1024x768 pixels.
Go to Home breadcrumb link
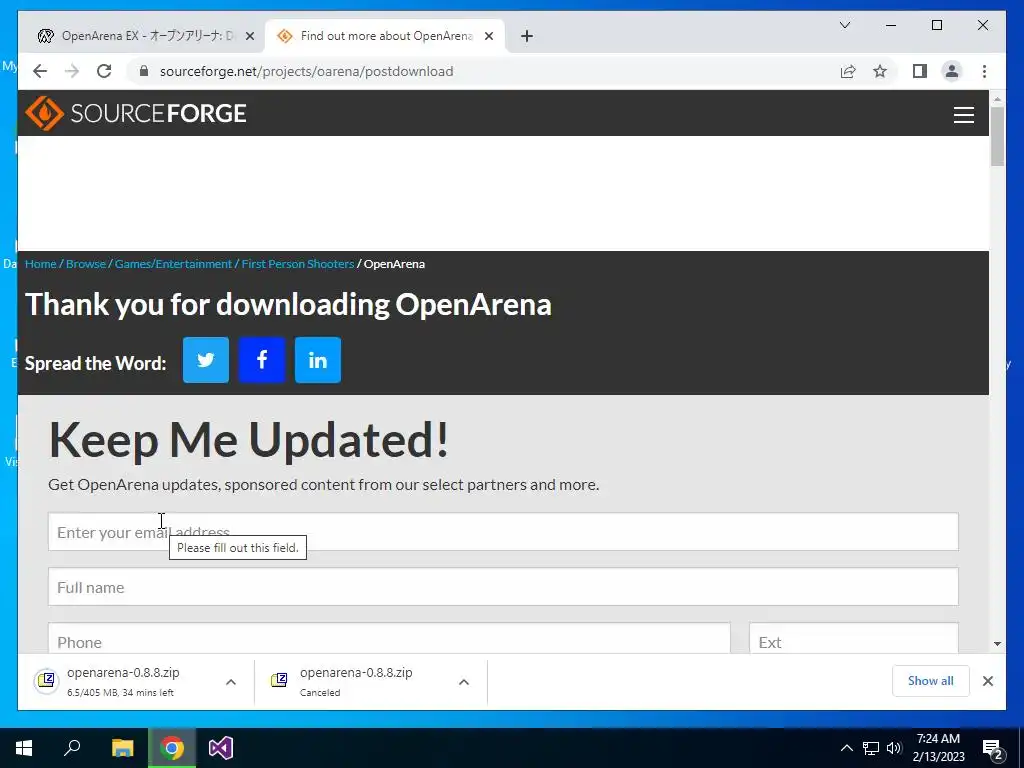40,264
